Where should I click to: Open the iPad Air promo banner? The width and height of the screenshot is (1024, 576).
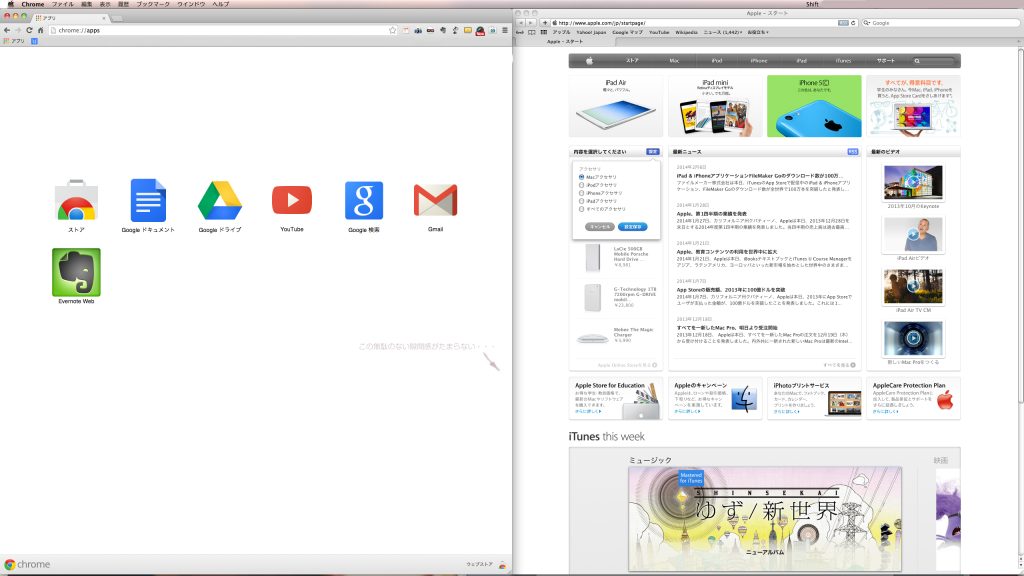click(616, 106)
